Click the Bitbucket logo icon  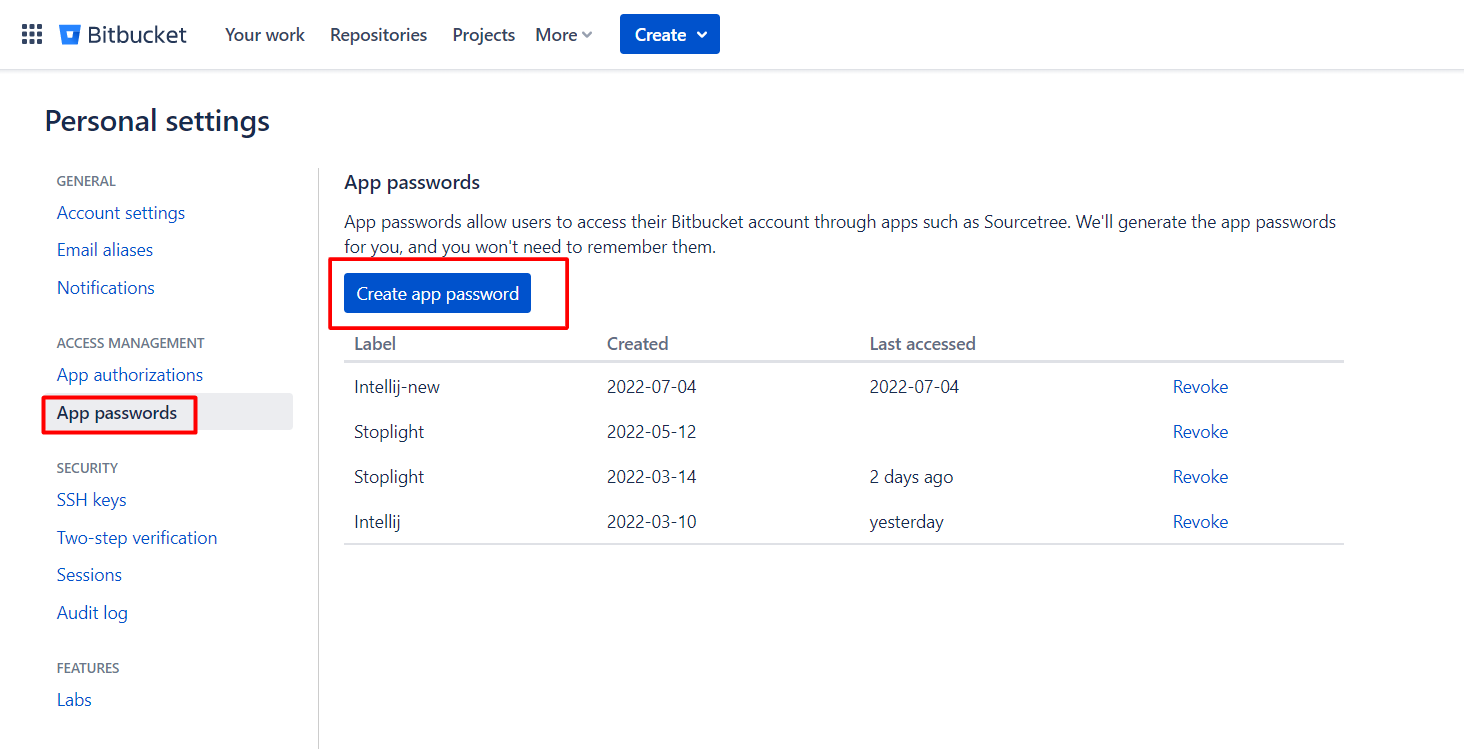pos(69,35)
